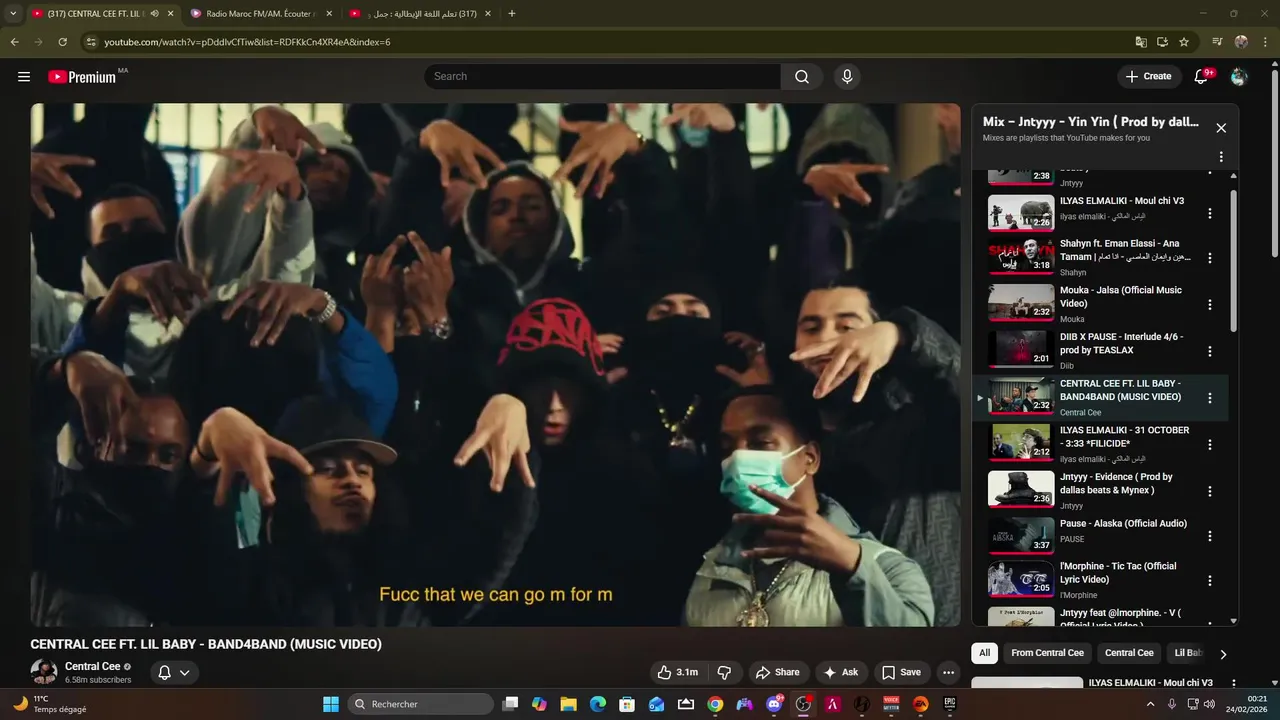Go back in browser history
This screenshot has width=1280, height=720.
click(x=14, y=42)
